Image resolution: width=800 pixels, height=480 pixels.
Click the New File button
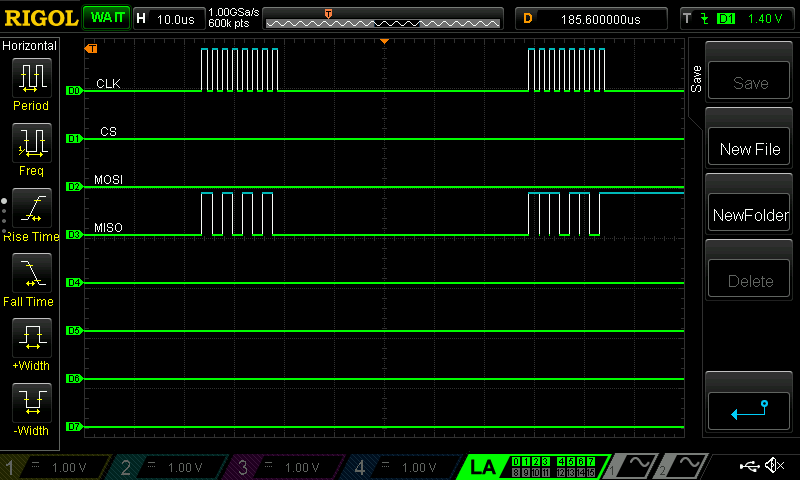click(749, 148)
